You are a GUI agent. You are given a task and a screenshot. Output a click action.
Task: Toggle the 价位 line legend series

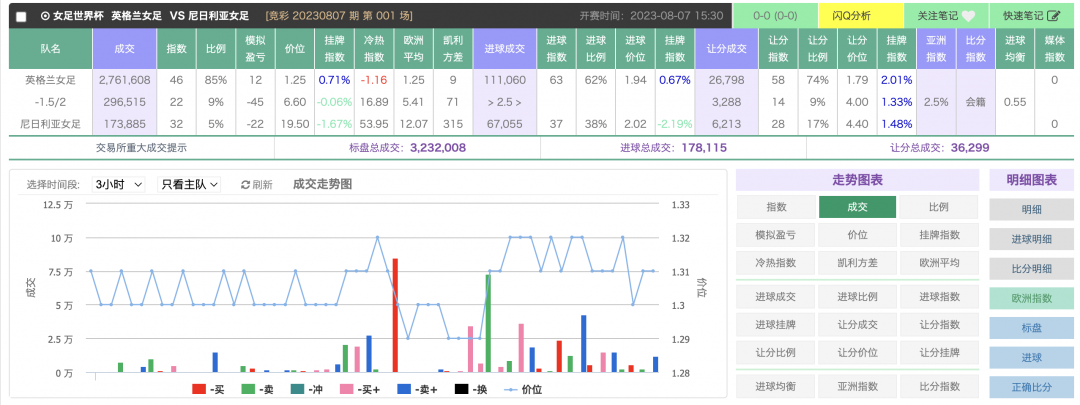point(523,390)
